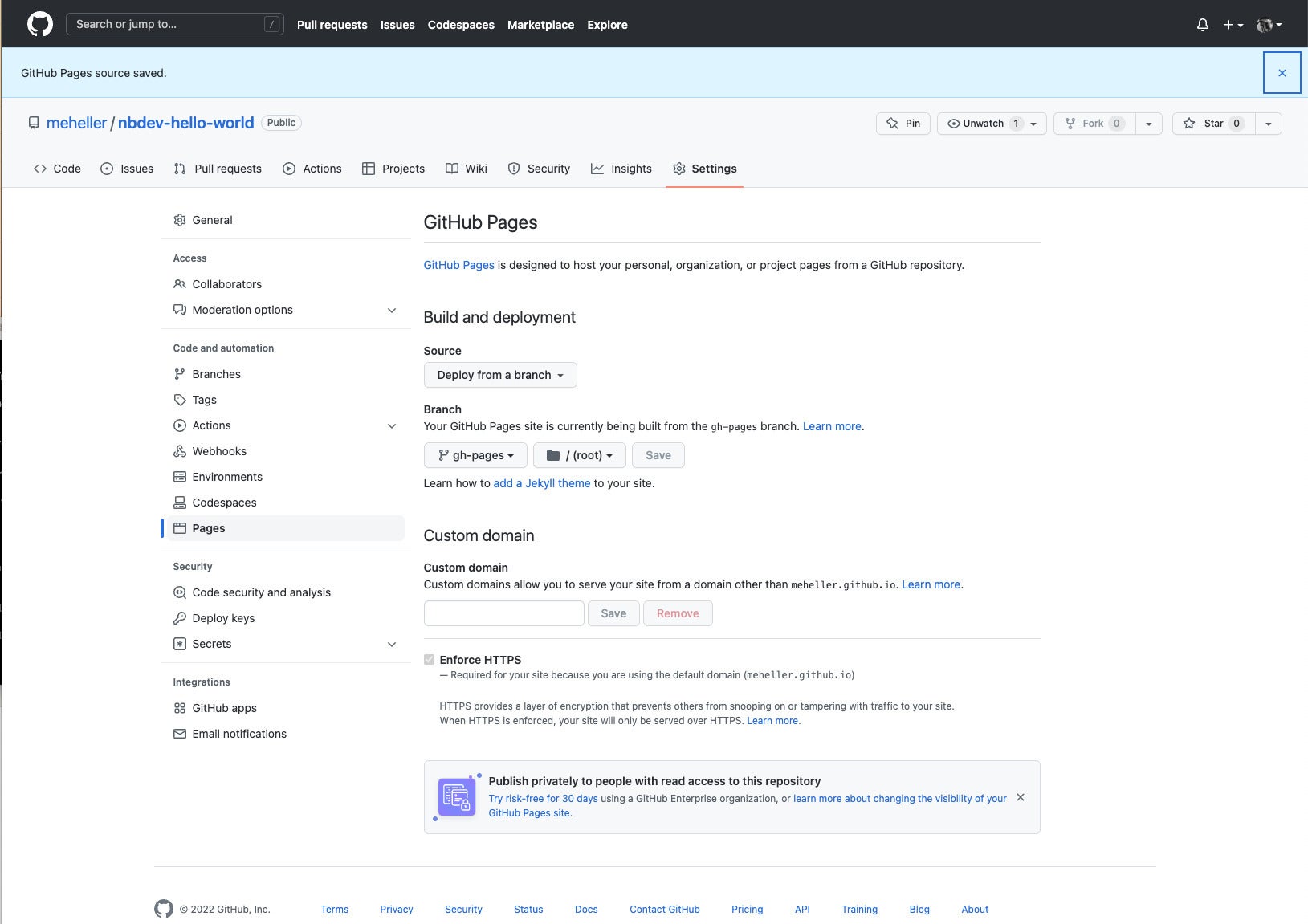Click the Save button for custom domain
Viewport: 1308px width, 924px height.
click(613, 613)
